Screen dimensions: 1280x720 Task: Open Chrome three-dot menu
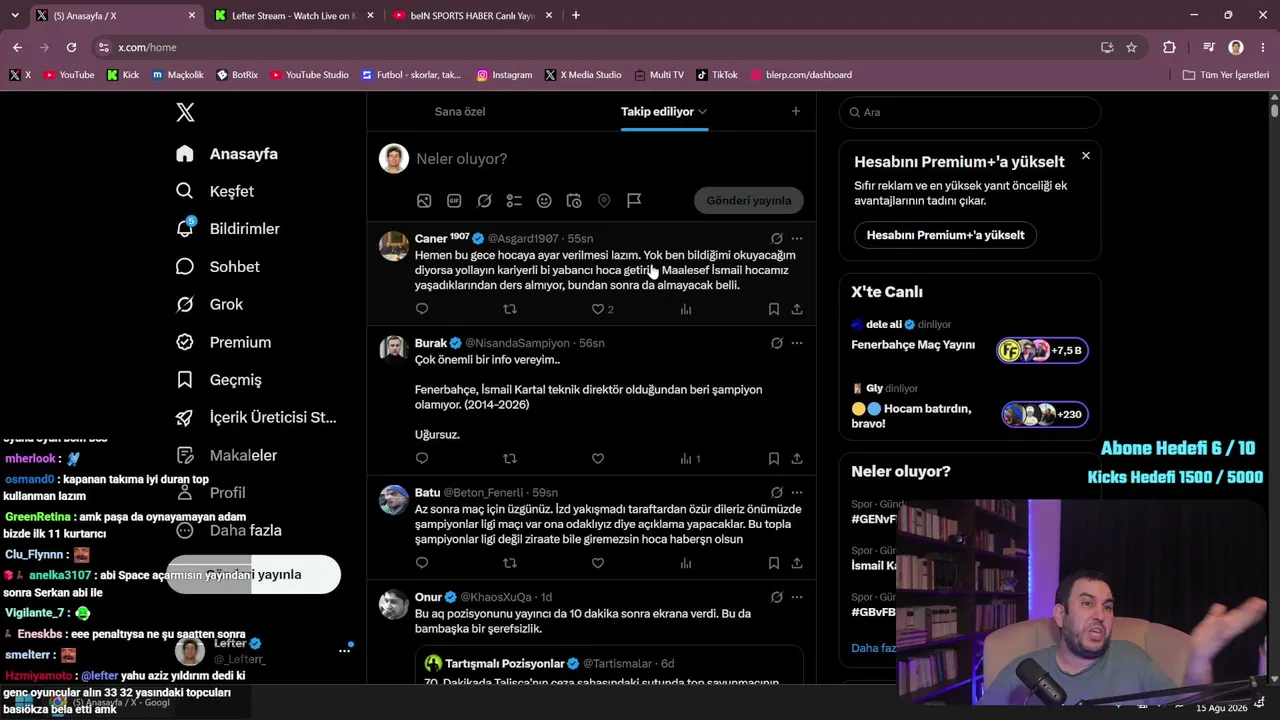(x=1263, y=47)
